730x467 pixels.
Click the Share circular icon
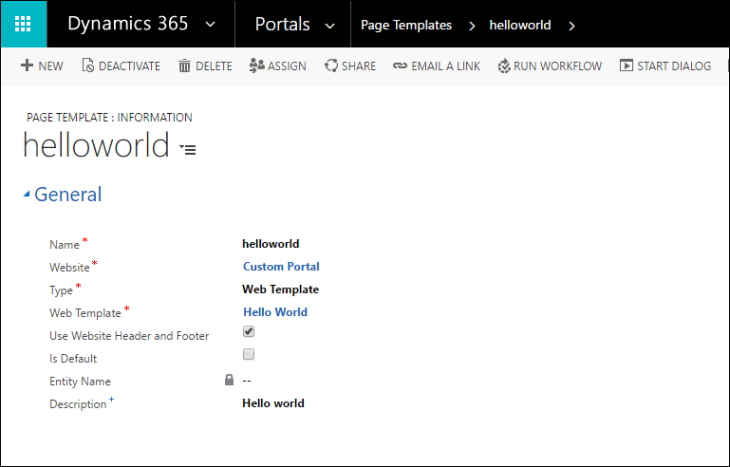click(330, 66)
